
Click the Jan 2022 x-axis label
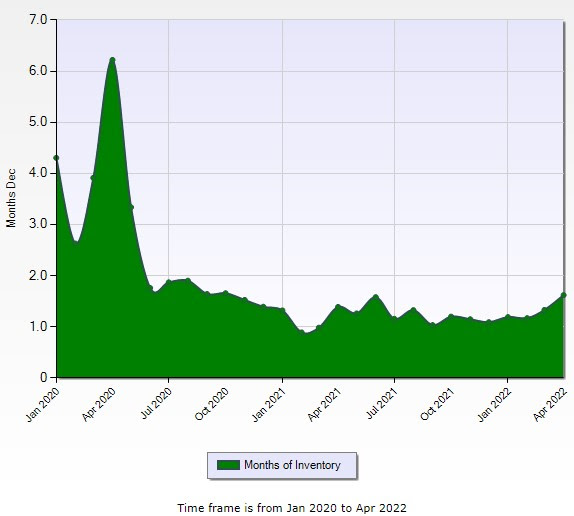(494, 405)
